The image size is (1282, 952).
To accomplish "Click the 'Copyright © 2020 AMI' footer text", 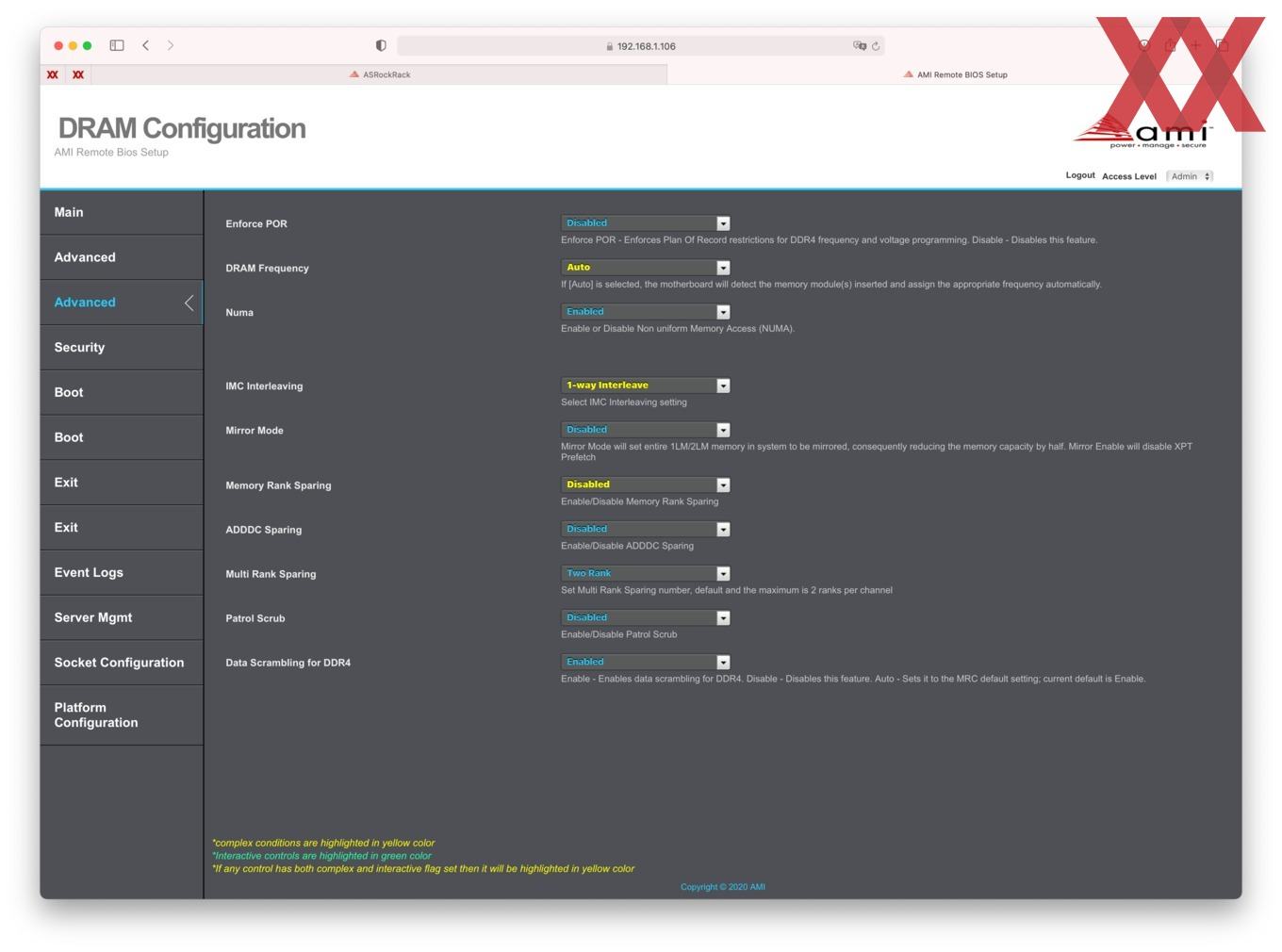I will pos(723,887).
